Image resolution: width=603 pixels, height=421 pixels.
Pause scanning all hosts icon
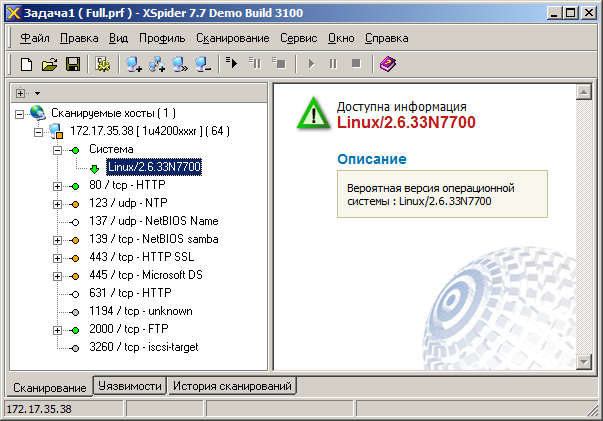255,63
